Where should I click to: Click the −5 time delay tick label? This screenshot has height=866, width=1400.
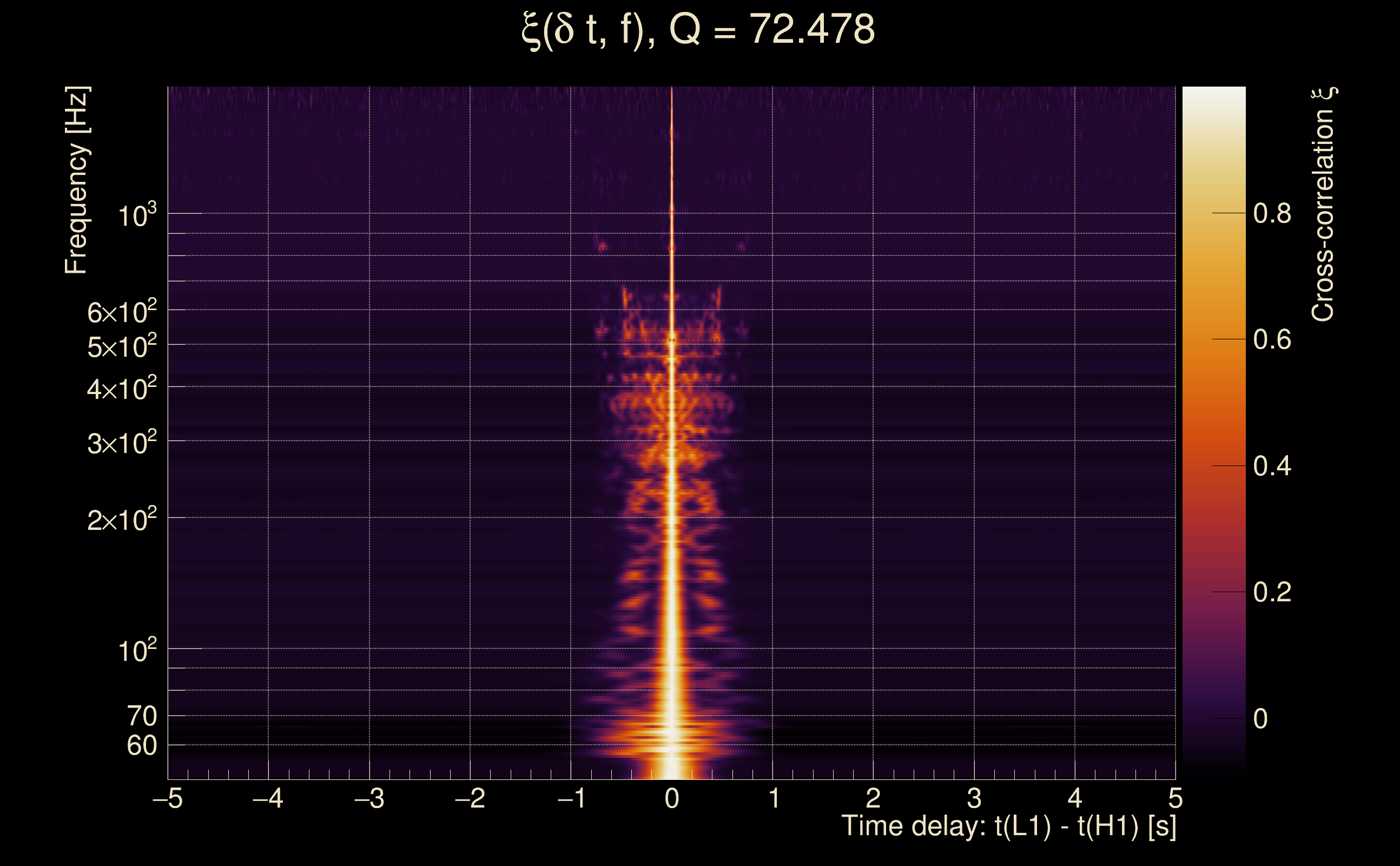pos(168,798)
